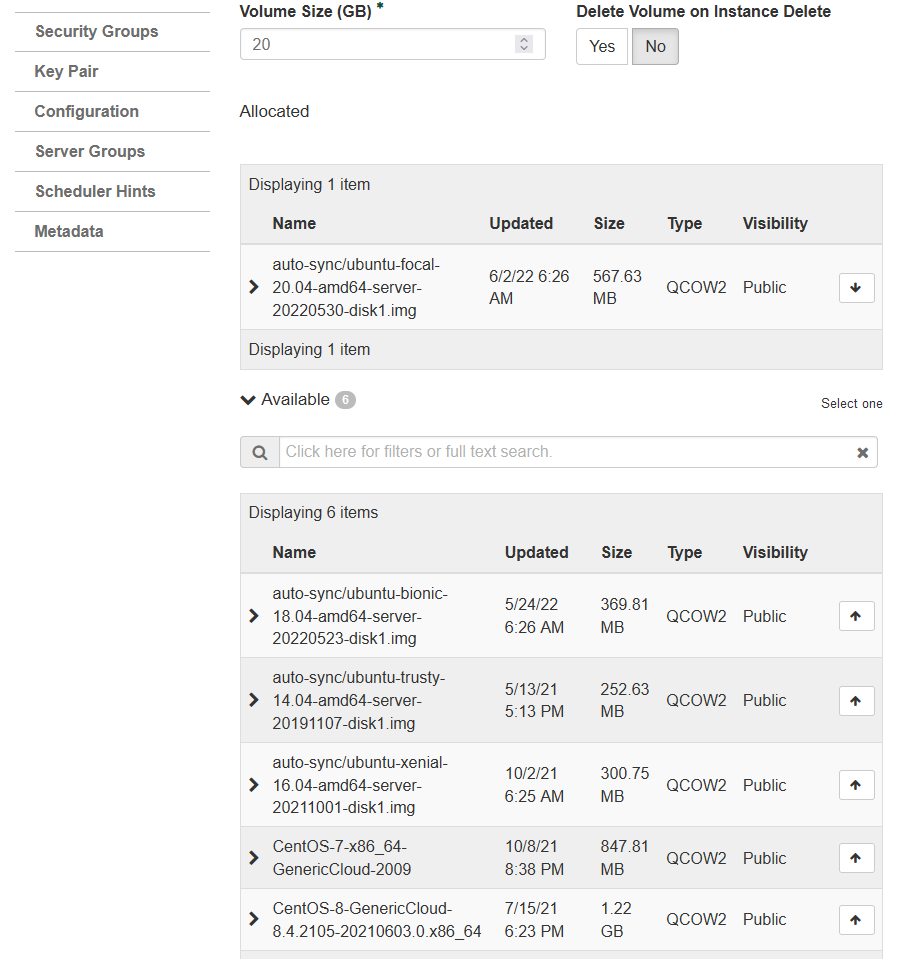This screenshot has width=898, height=959.
Task: Expand ubuntu-focal 20.04 image details
Action: [x=254, y=288]
